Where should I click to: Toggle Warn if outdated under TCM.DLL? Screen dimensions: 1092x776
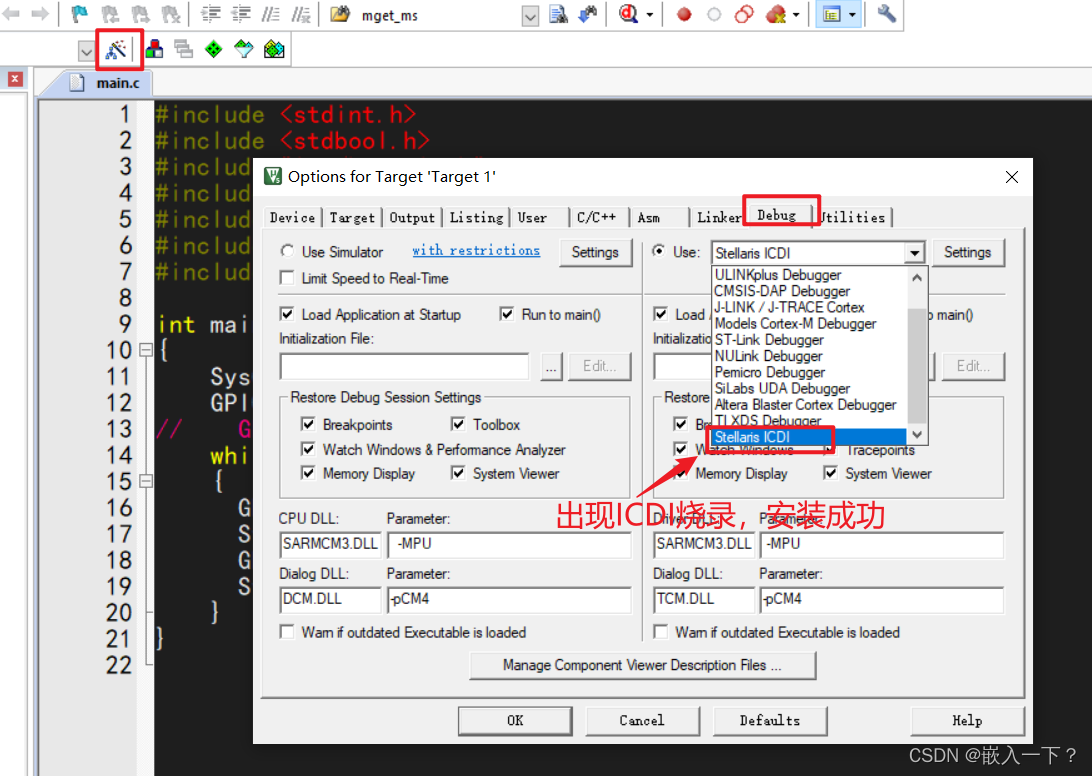pos(660,632)
